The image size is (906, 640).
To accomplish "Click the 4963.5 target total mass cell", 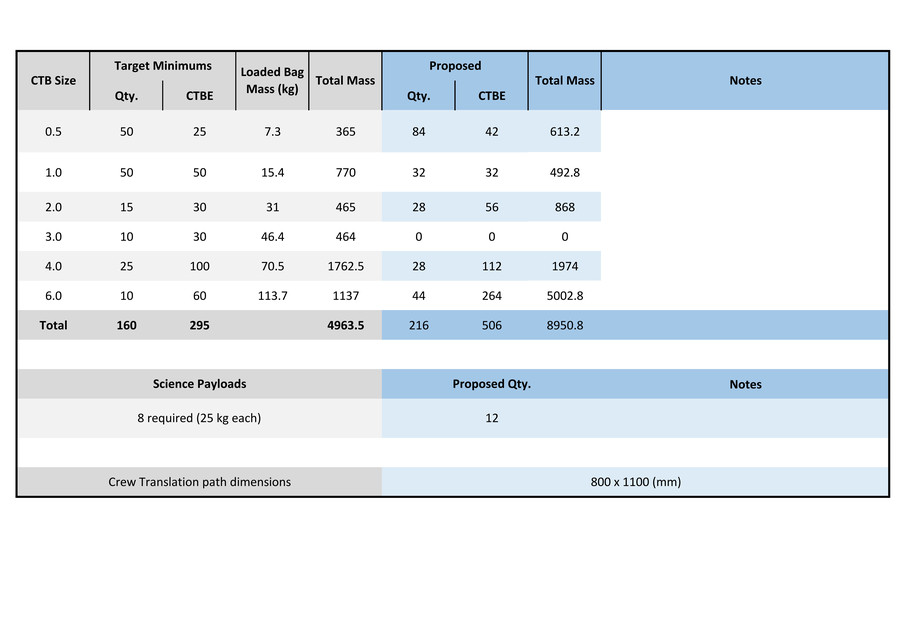I will [345, 325].
